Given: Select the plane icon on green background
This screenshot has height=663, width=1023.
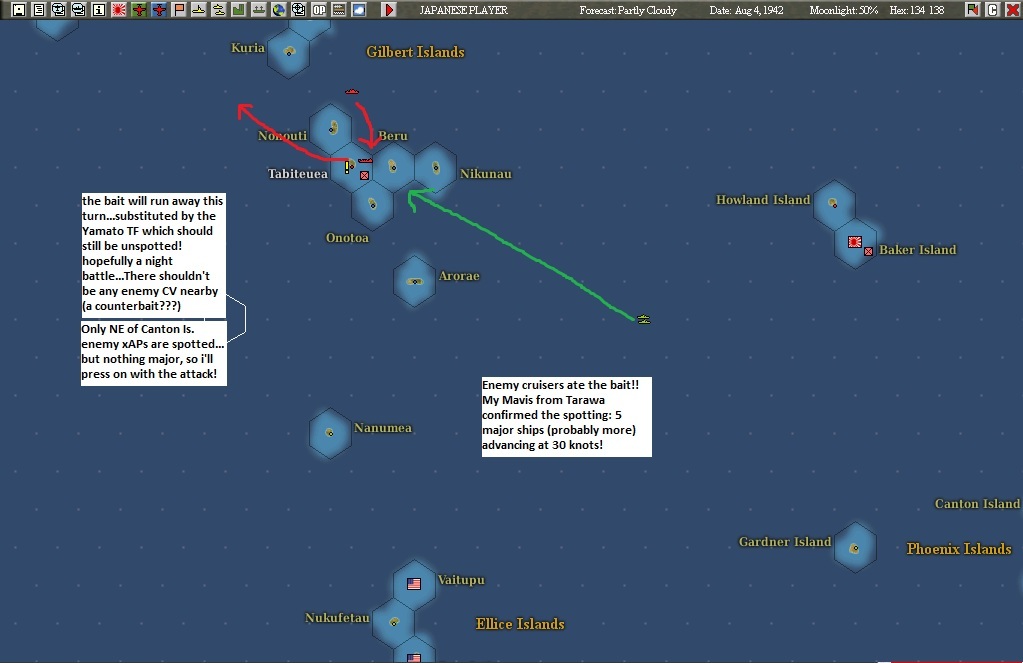Looking at the screenshot, I should coord(139,10).
